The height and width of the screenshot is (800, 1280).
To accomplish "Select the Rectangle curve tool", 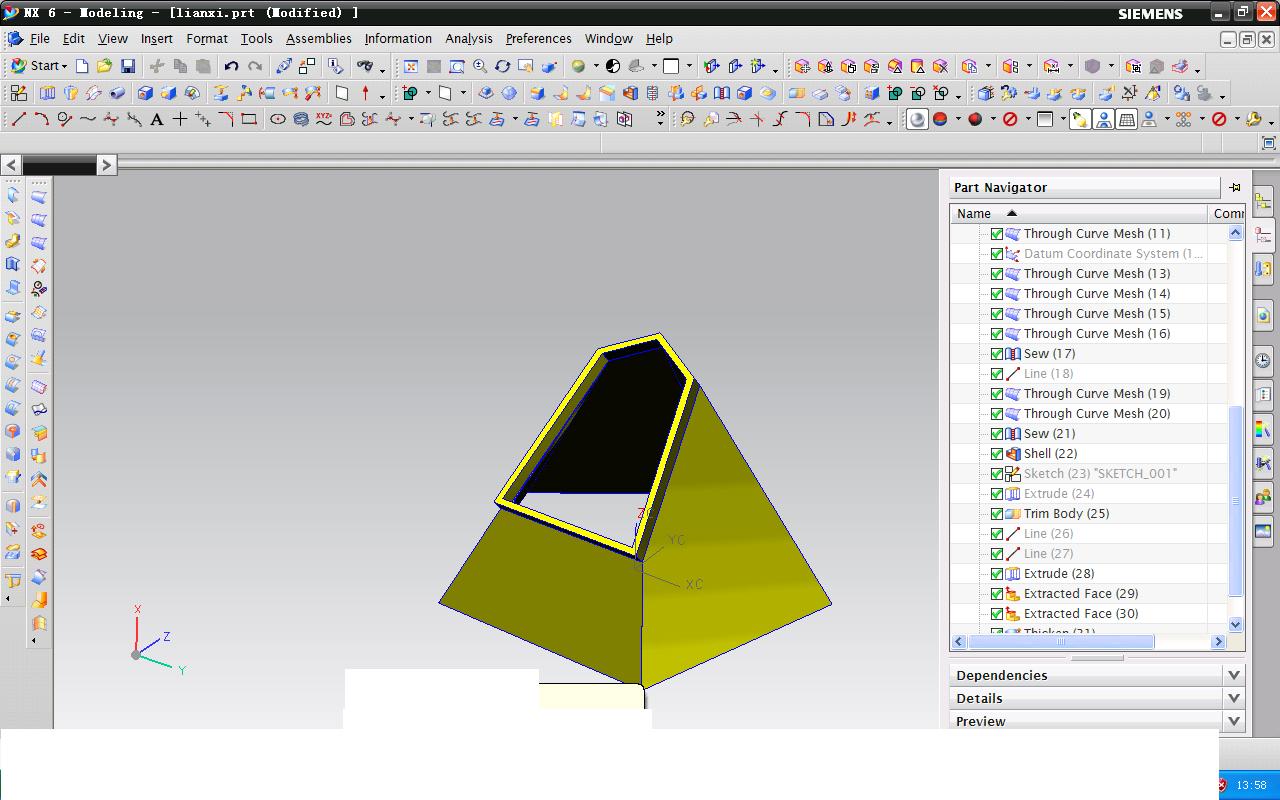I will (x=249, y=119).
